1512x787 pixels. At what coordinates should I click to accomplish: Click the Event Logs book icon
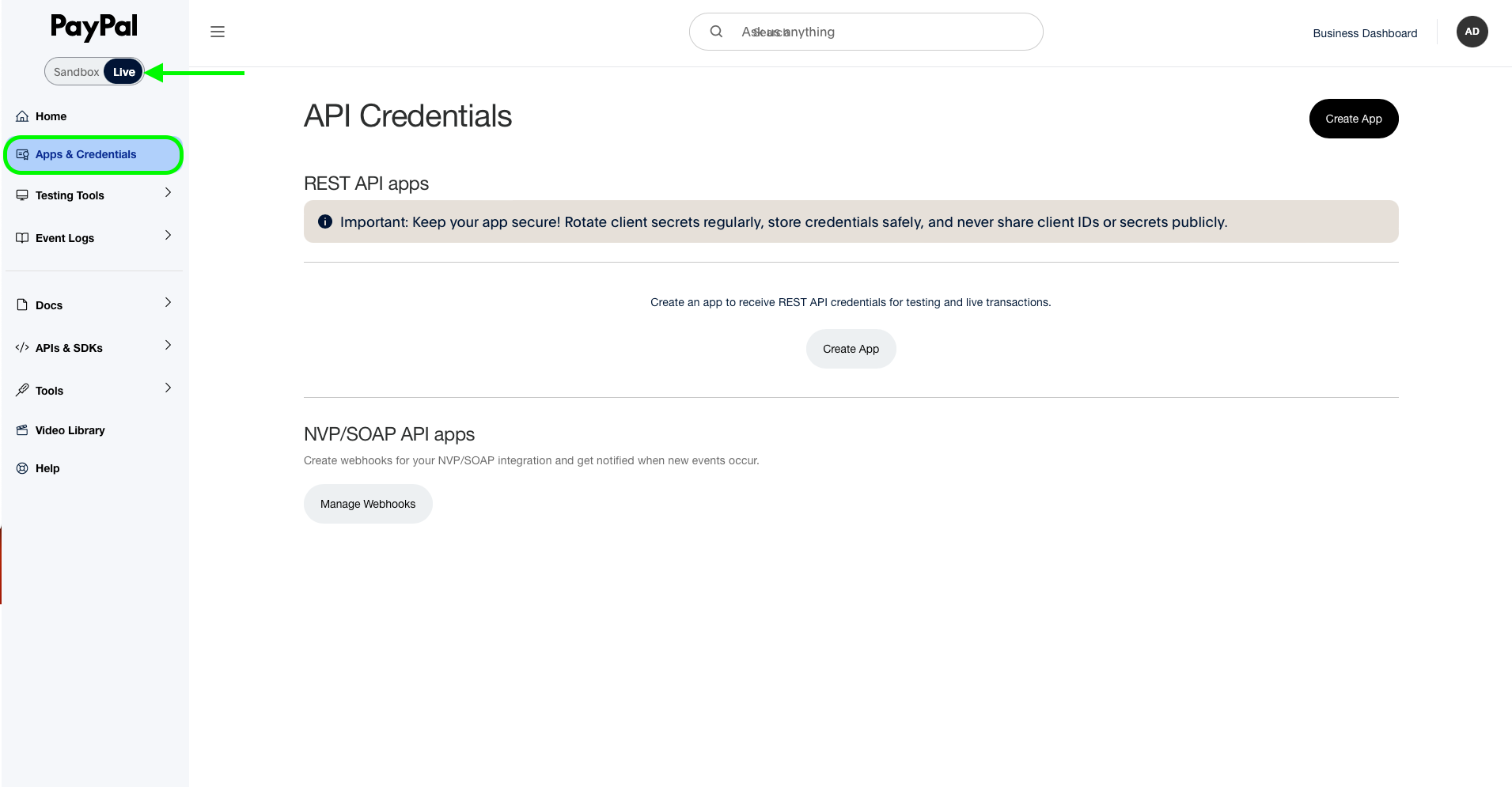22,238
